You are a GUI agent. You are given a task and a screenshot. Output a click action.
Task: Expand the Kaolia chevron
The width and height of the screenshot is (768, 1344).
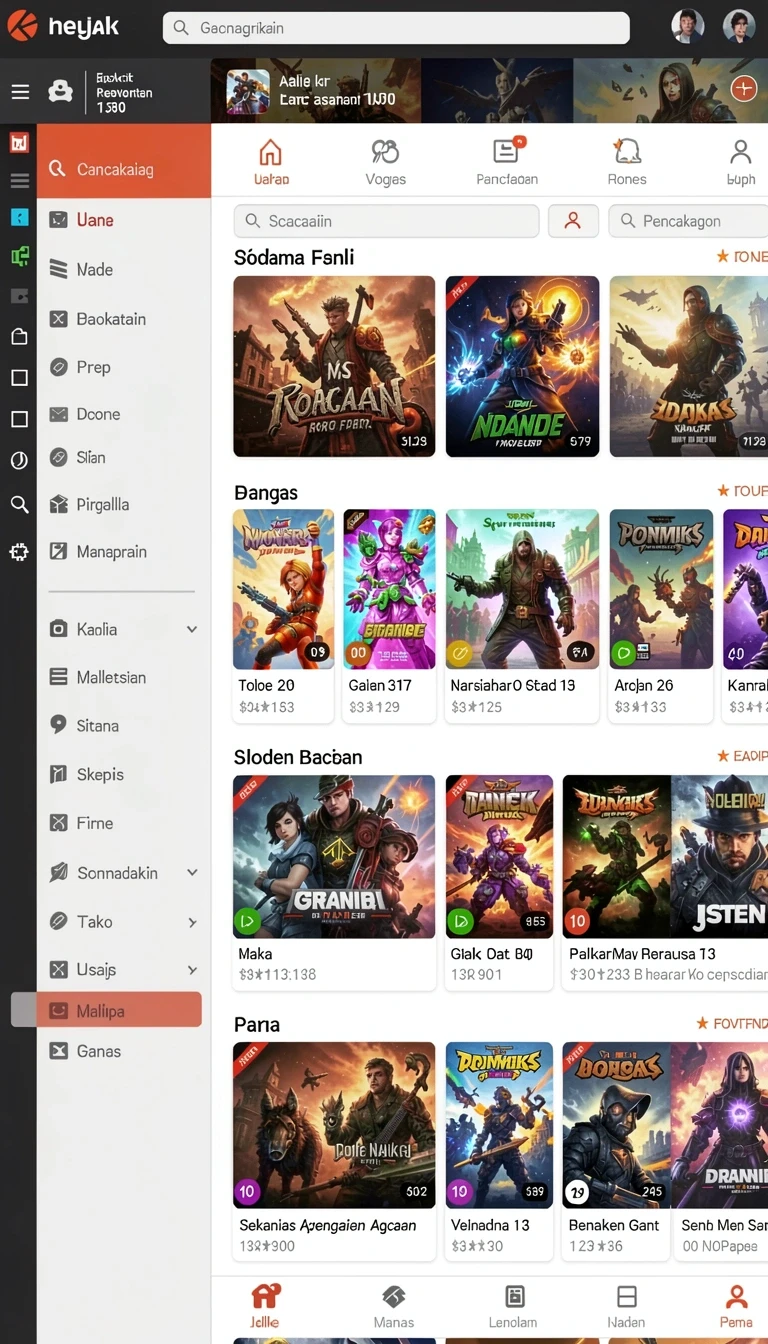[x=192, y=629]
